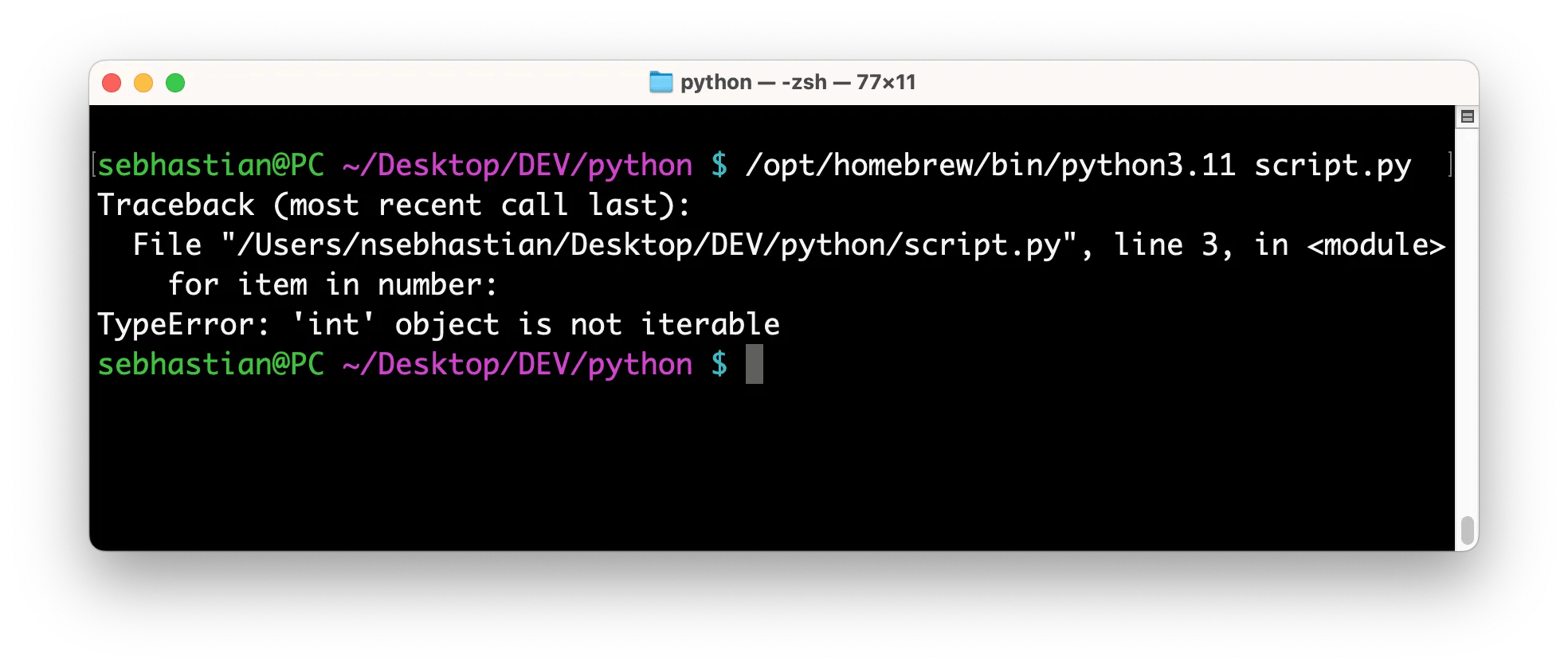Click 'sebhastian@PC' in the bottom prompt
The height and width of the screenshot is (669, 1568).
pos(211,365)
